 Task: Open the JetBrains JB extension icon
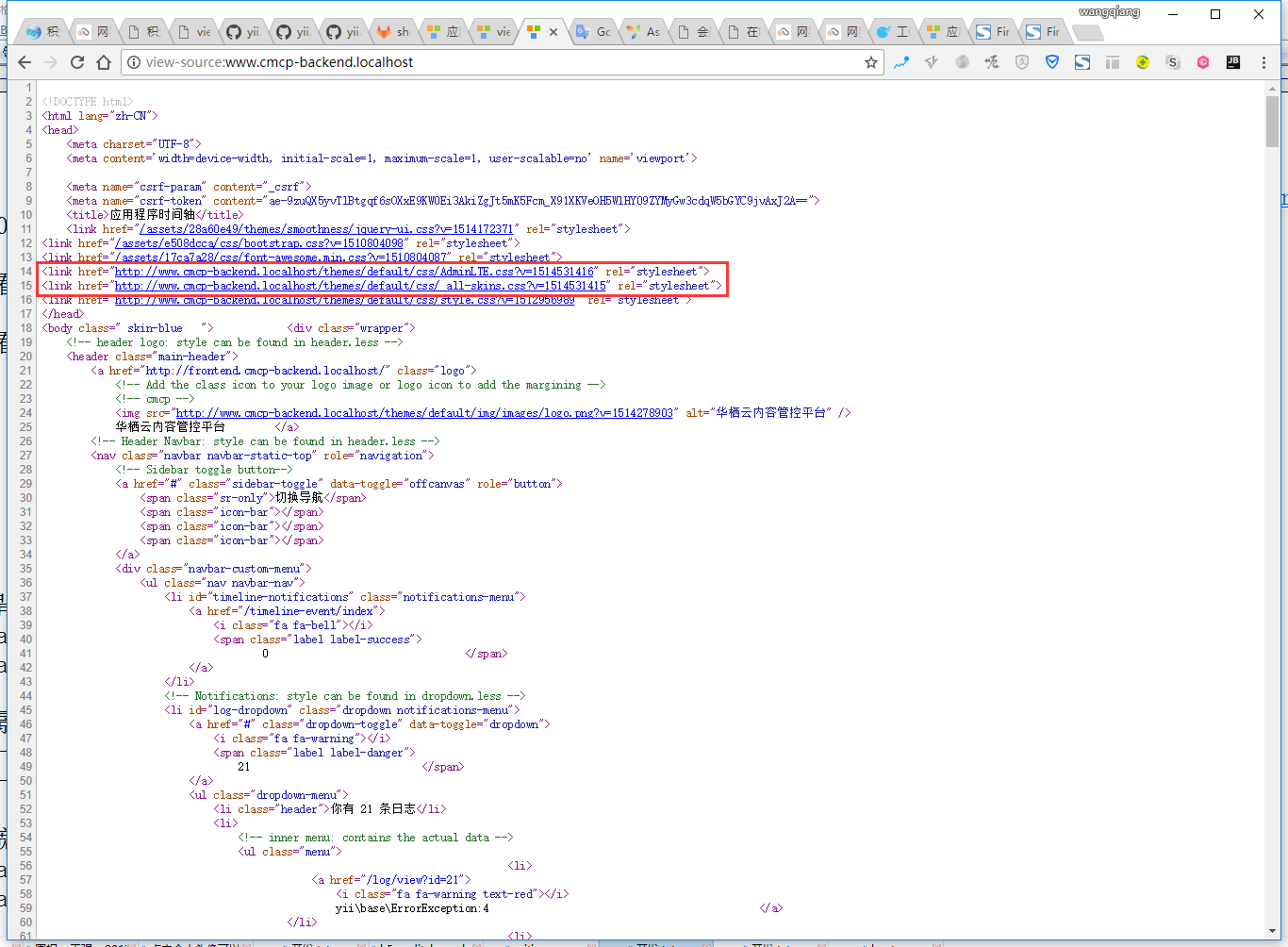(1232, 62)
